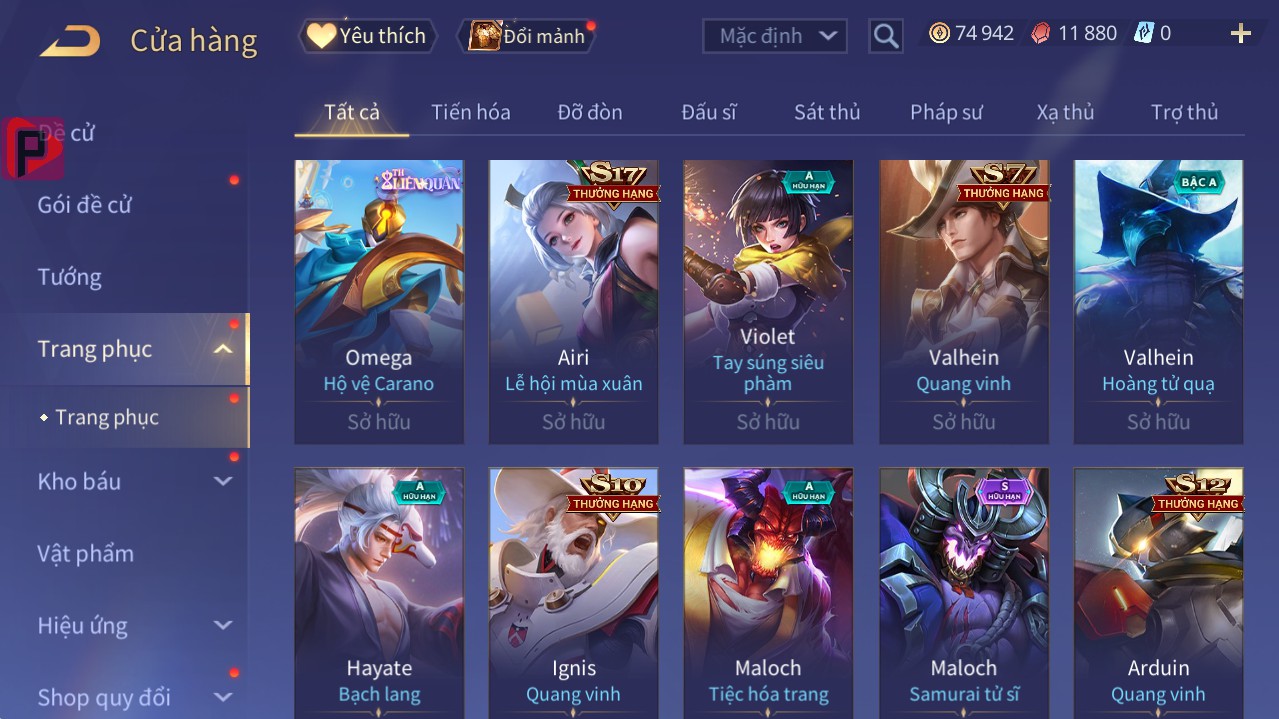Switch to the Sát thủ tab
This screenshot has height=719, width=1279.
click(x=827, y=112)
